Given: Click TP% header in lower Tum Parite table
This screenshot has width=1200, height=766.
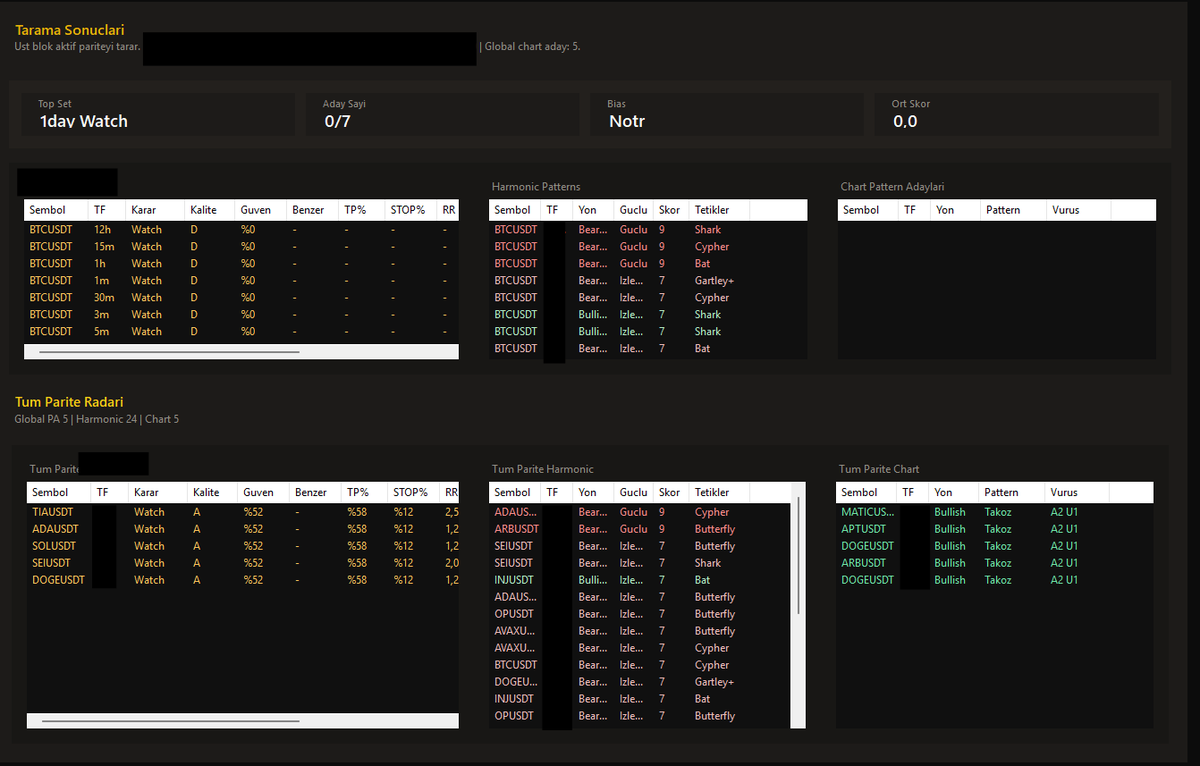Looking at the screenshot, I should coord(364,492).
